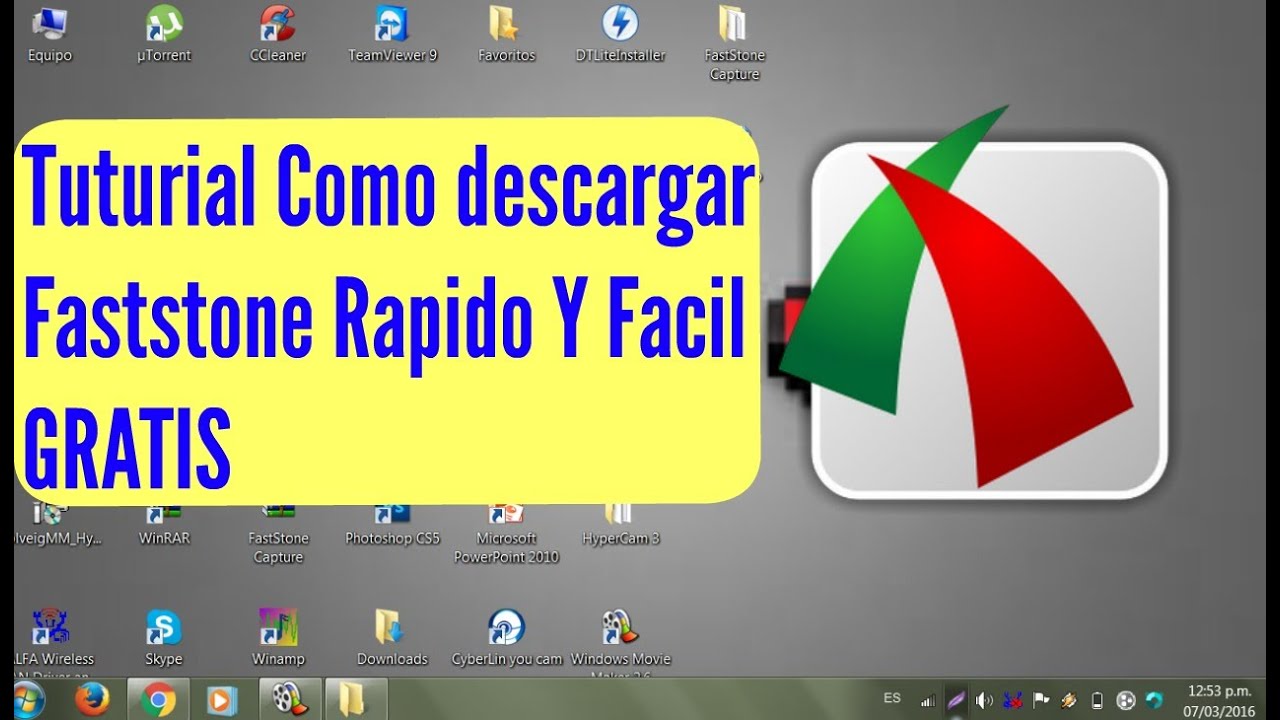Open Microsoft PowerPoint 2010 shortcut
The image size is (1280, 720).
[506, 534]
